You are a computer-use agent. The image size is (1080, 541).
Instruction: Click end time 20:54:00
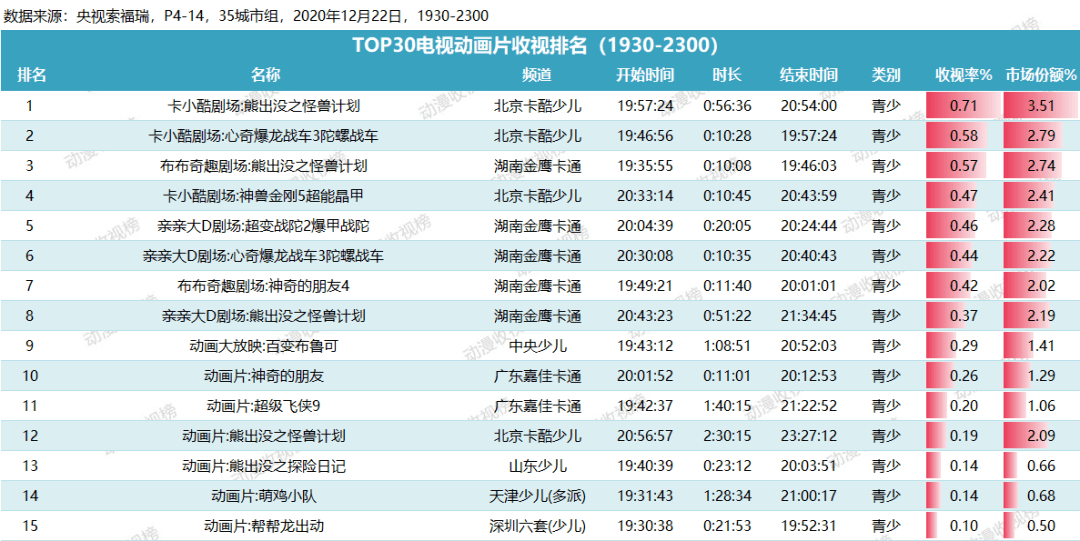click(809, 106)
